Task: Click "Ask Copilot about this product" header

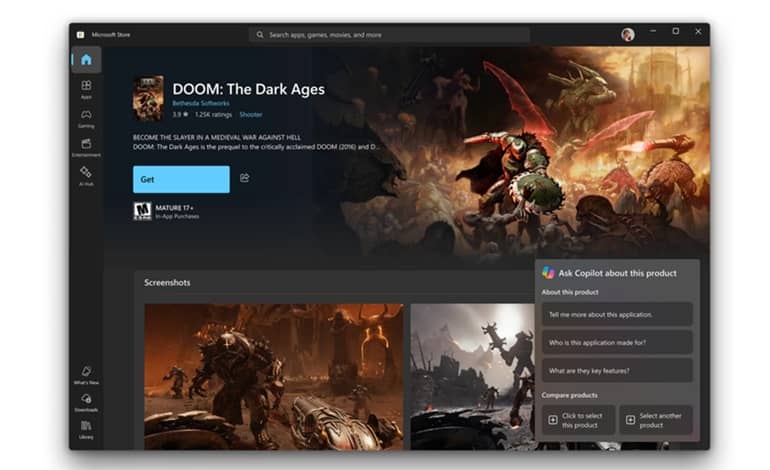Action: pos(617,273)
